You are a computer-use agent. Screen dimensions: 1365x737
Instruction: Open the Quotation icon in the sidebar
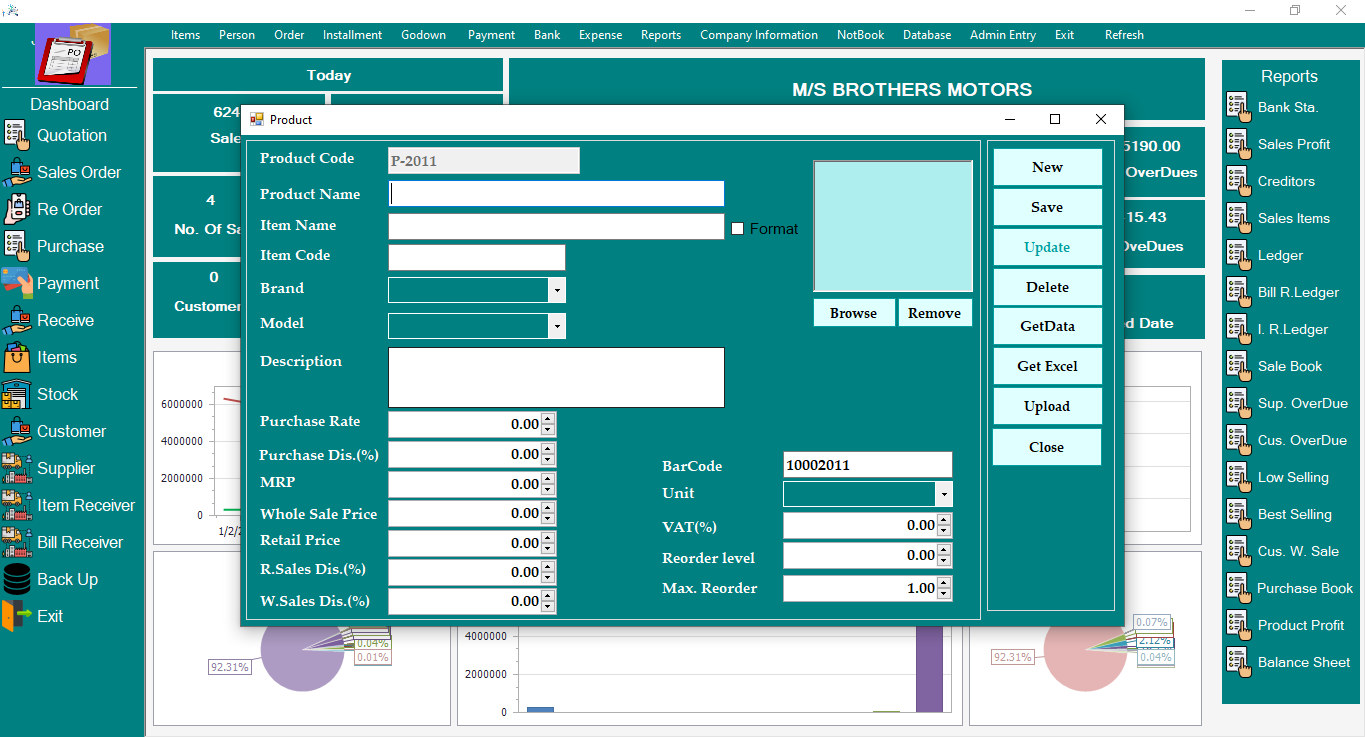17,135
